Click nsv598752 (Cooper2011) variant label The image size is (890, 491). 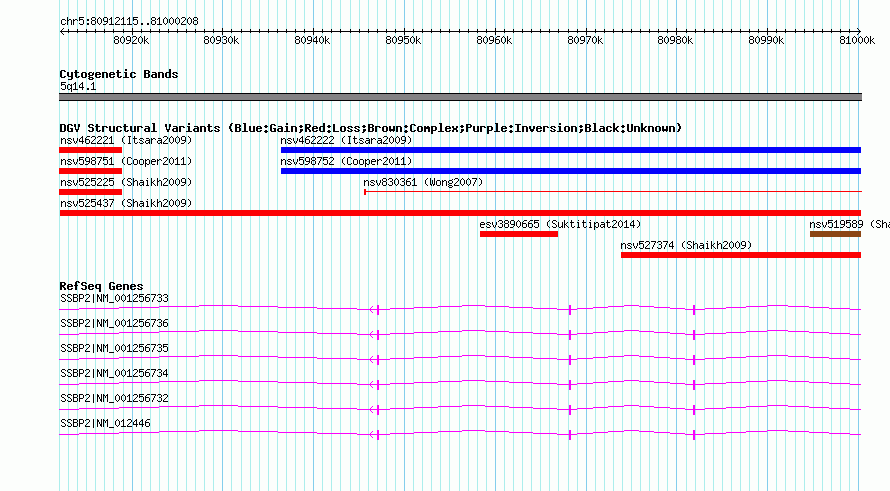coord(346,161)
